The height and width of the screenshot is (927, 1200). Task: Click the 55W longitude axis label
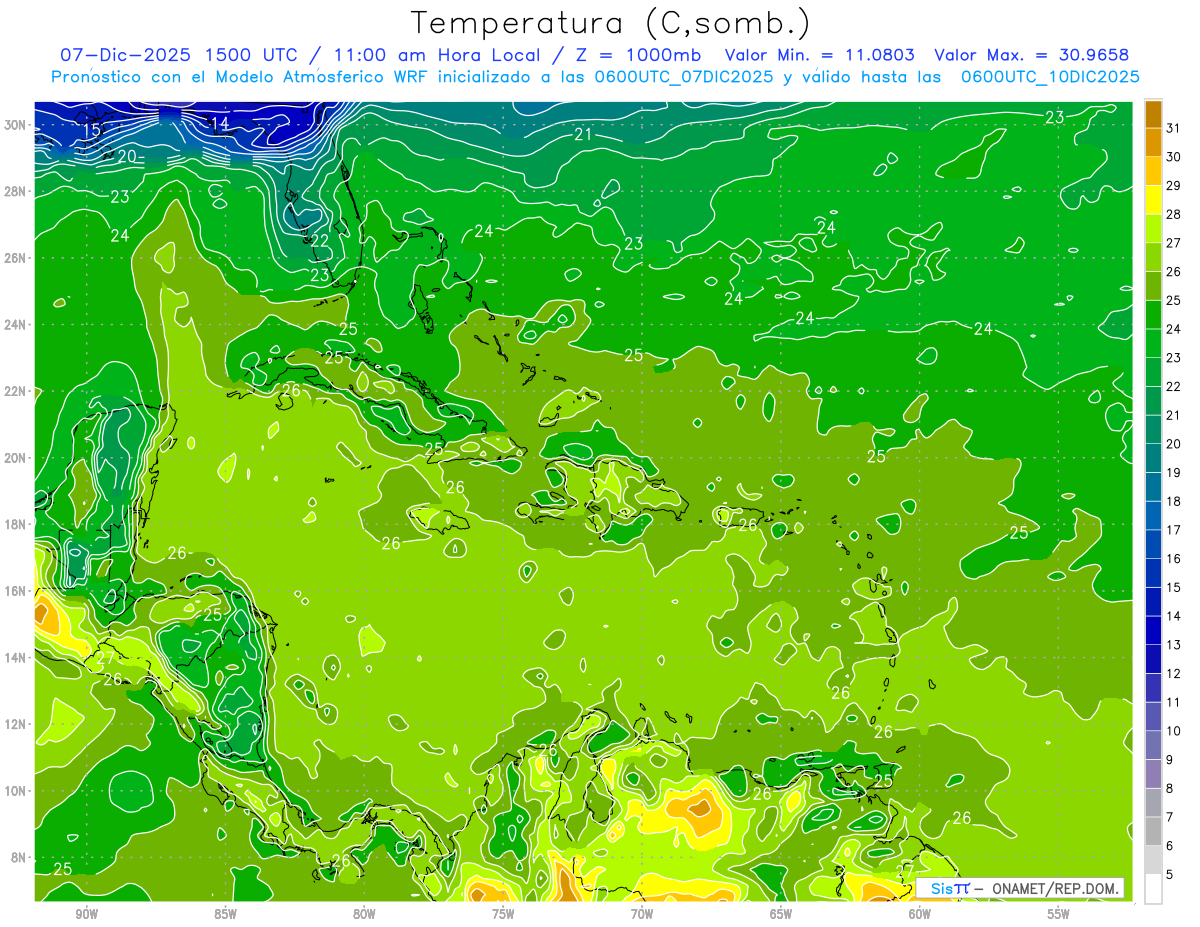tap(1059, 914)
